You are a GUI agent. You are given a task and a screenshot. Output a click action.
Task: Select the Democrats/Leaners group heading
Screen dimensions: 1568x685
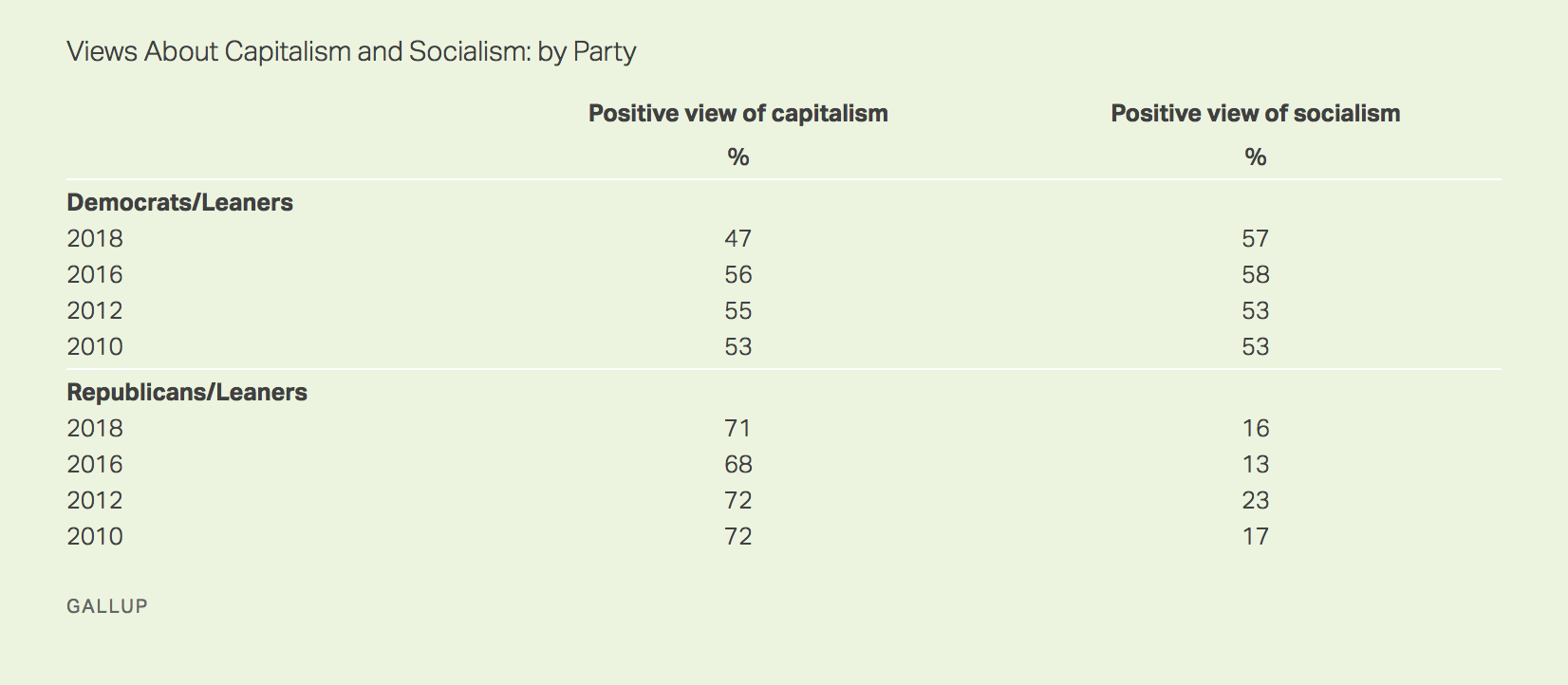click(x=179, y=203)
